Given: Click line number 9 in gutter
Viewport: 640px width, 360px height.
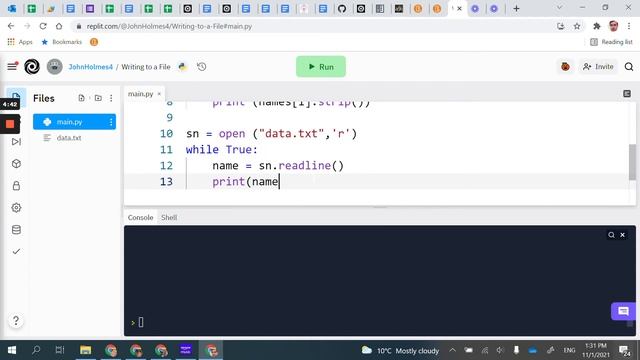Looking at the screenshot, I should pyautogui.click(x=169, y=118).
